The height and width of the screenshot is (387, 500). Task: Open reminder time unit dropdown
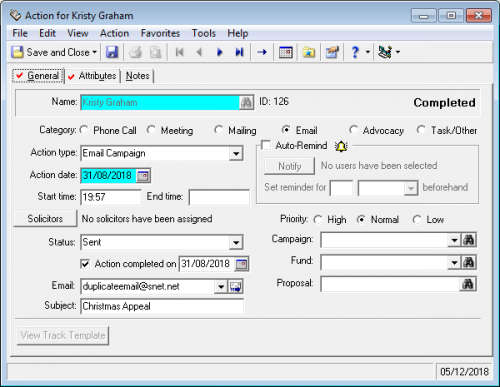(411, 188)
